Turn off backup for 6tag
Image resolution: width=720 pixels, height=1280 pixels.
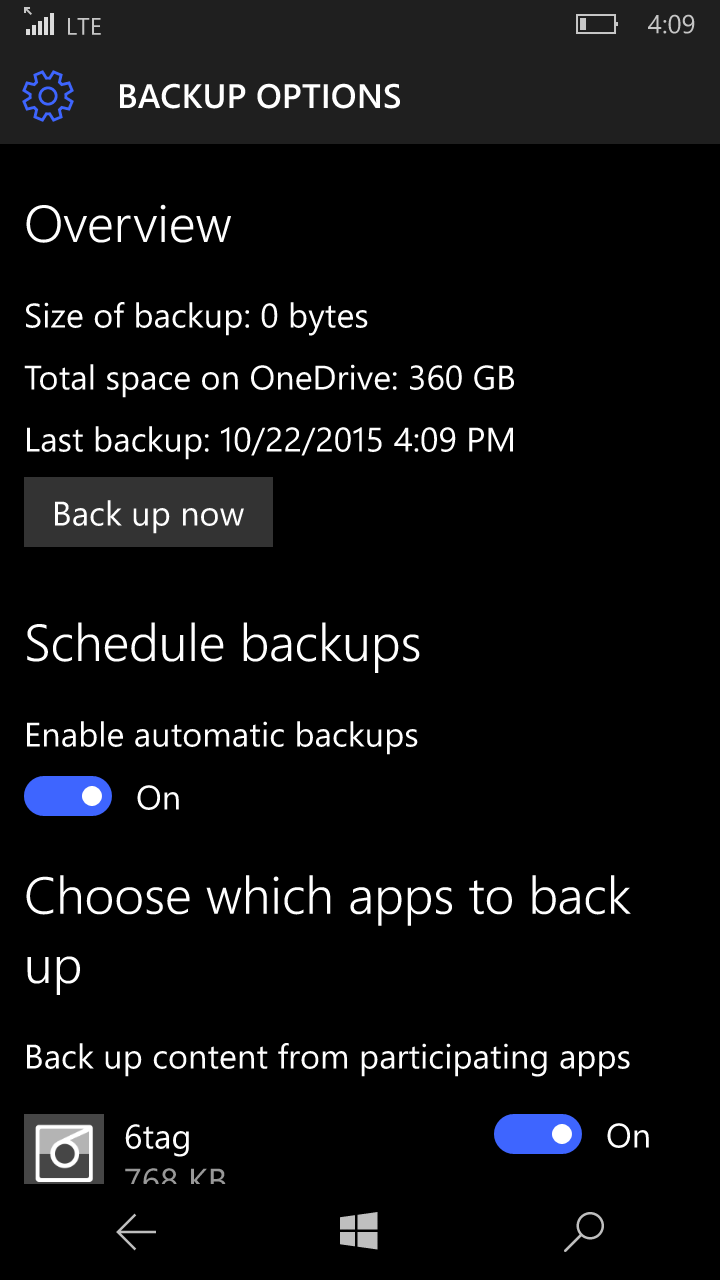pos(538,1134)
